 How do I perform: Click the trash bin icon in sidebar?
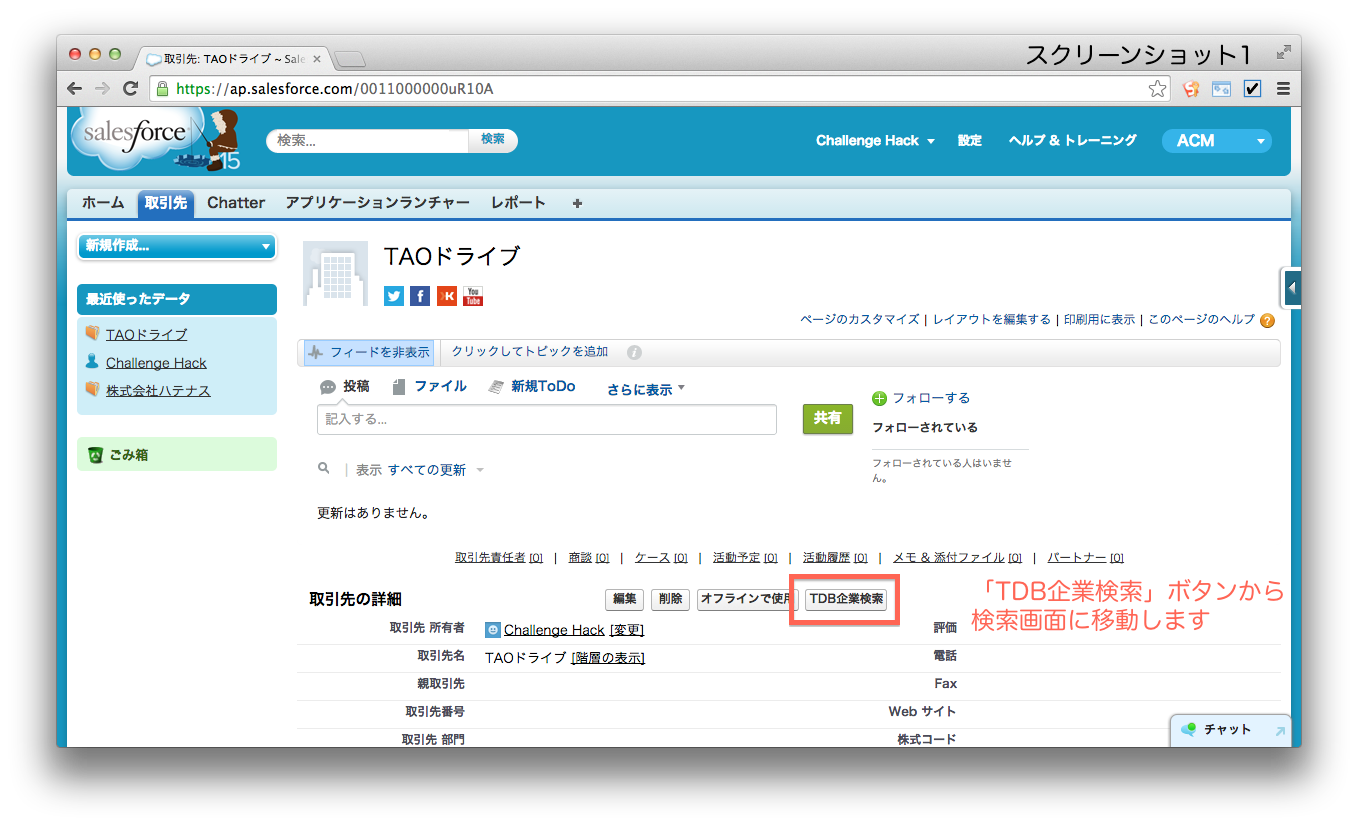coord(95,455)
